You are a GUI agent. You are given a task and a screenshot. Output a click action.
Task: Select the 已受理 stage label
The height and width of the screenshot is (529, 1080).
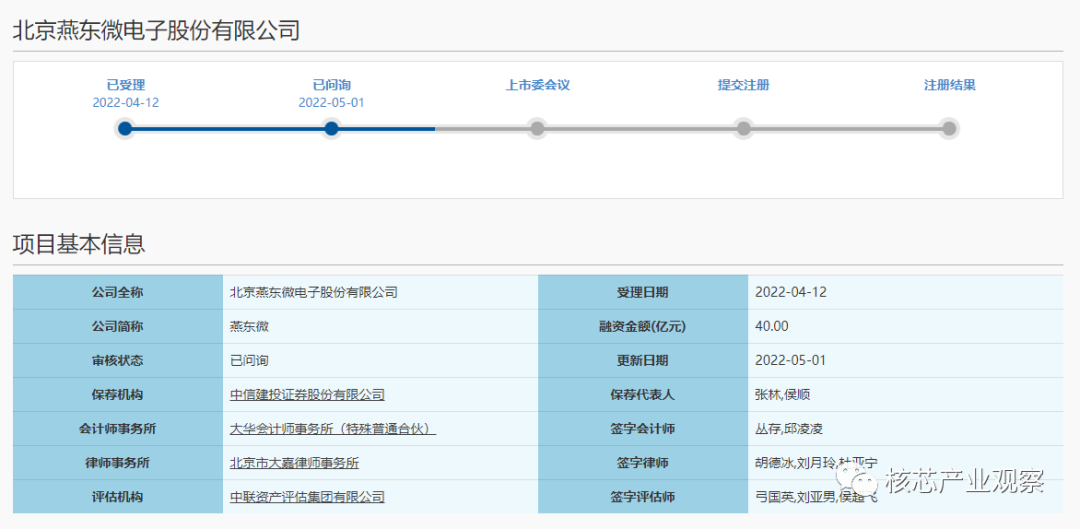click(125, 85)
